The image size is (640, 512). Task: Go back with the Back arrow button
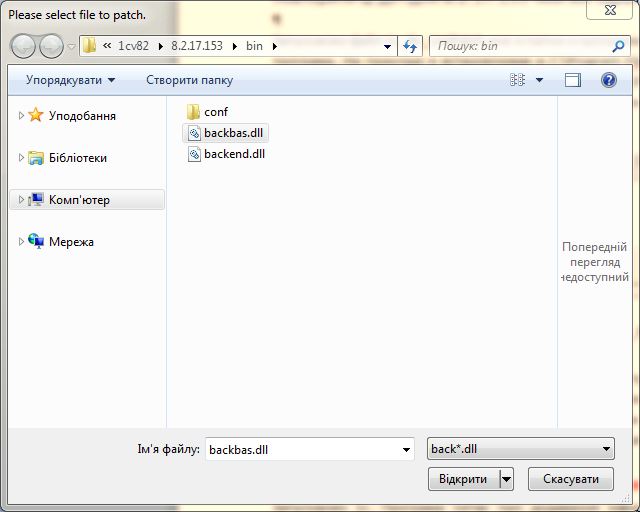23,46
